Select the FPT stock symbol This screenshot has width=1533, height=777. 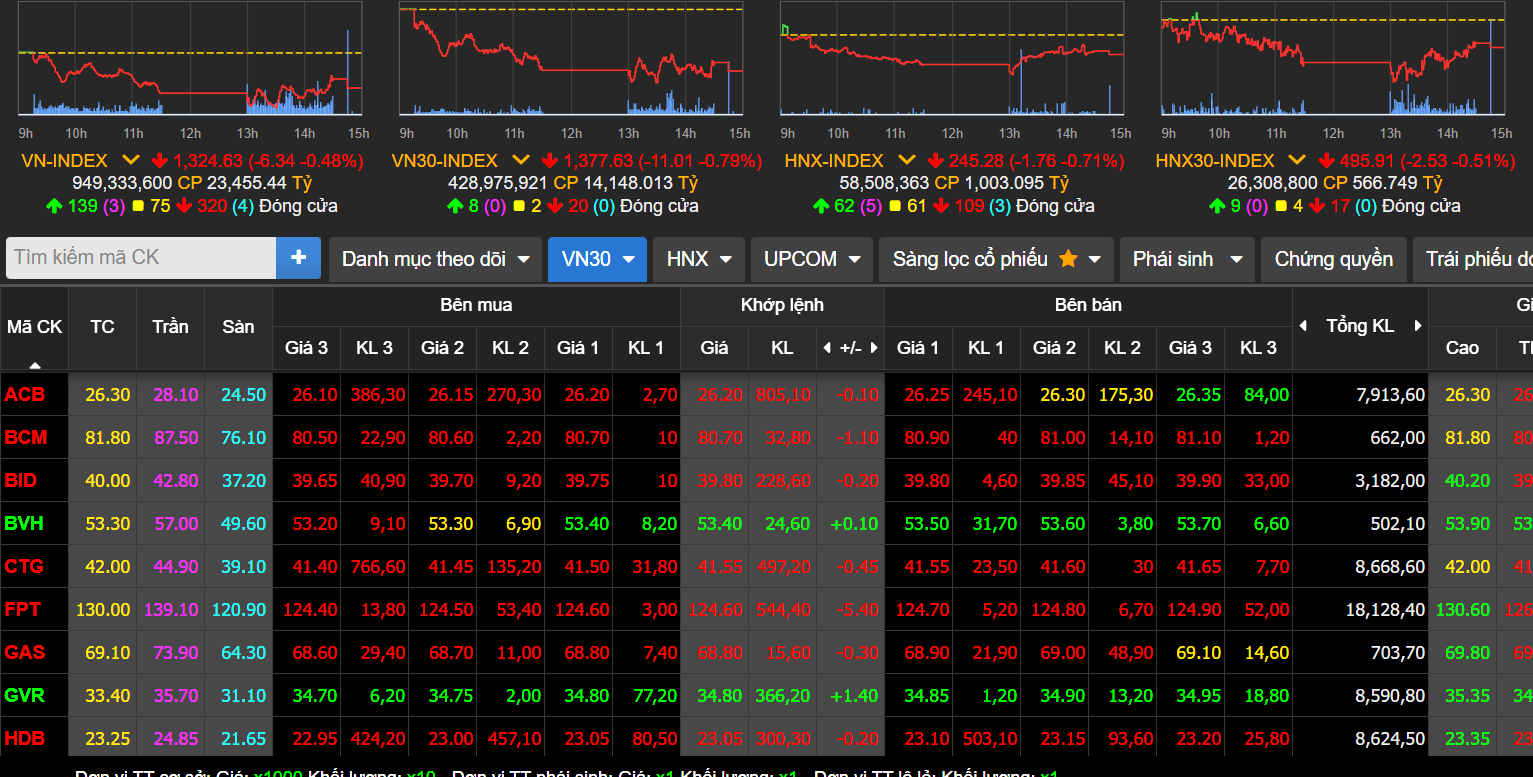22,610
